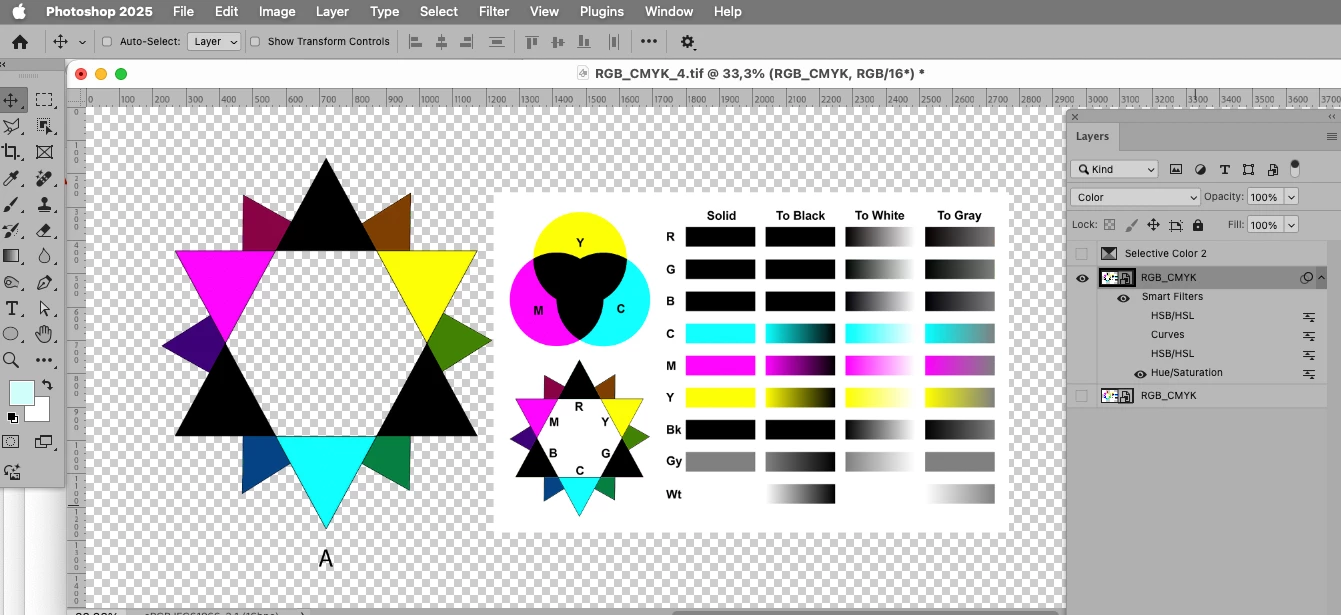Filter layers by adjustment layers icon

click(x=1200, y=169)
